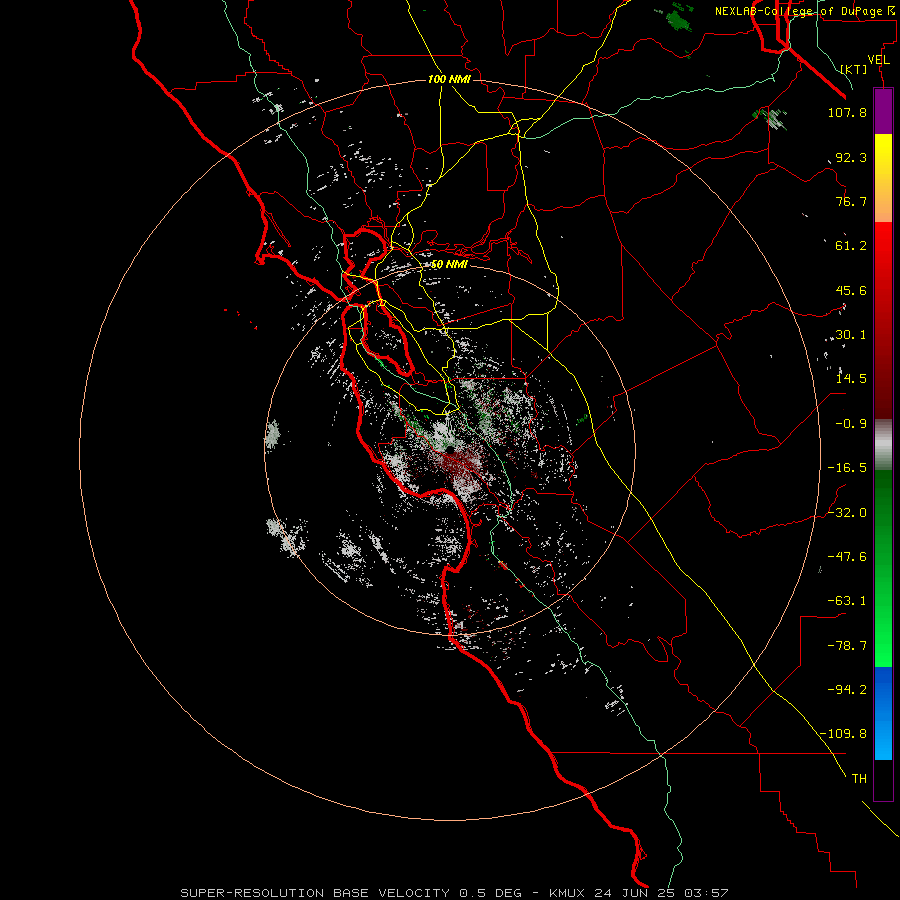
Task: Click the TH label under the scale
Action: click(x=859, y=779)
